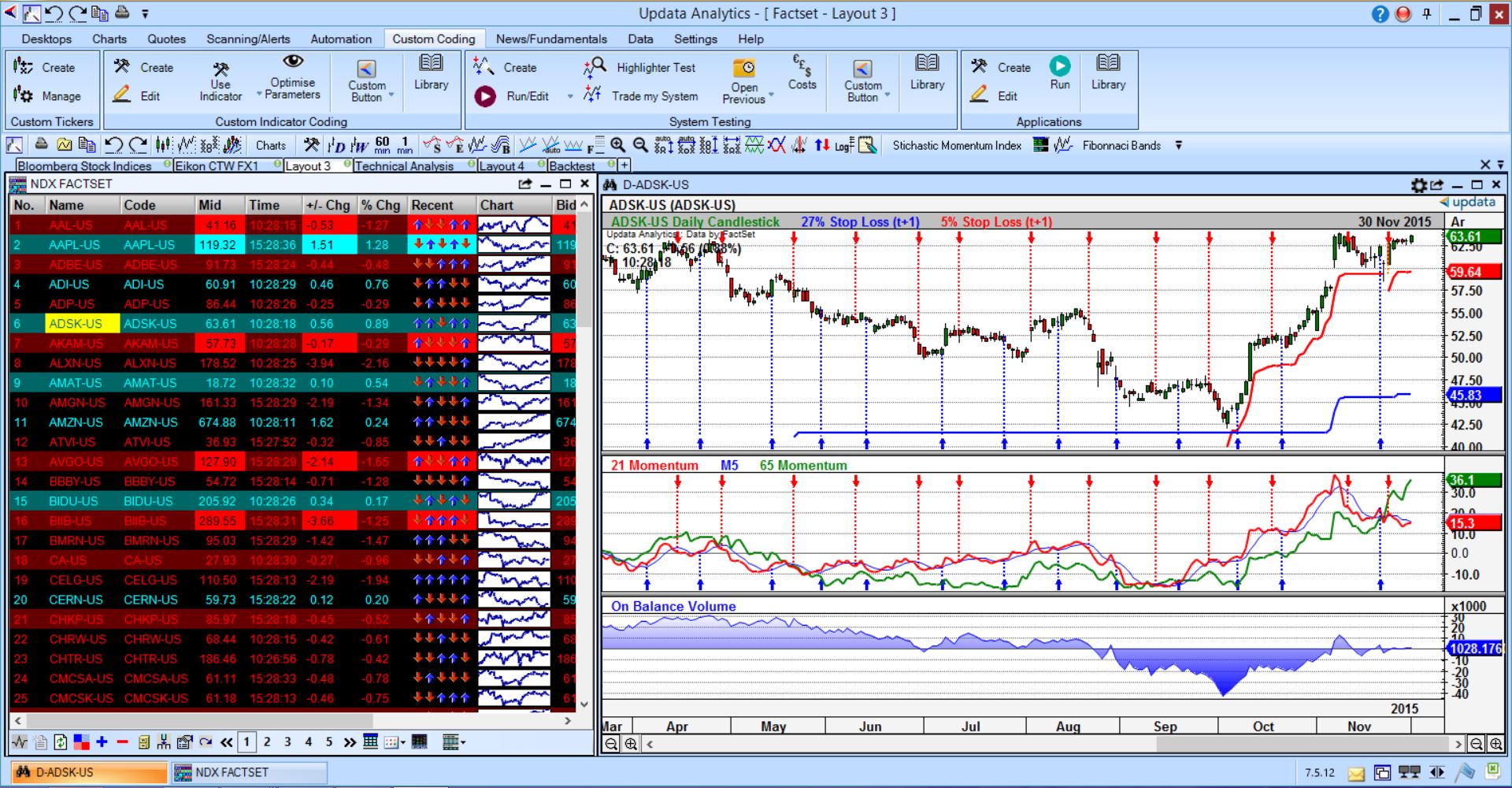This screenshot has height=788, width=1512.
Task: Expand the toolbar overflow arrow after Fibonnaci Bands
Action: coord(1178,145)
